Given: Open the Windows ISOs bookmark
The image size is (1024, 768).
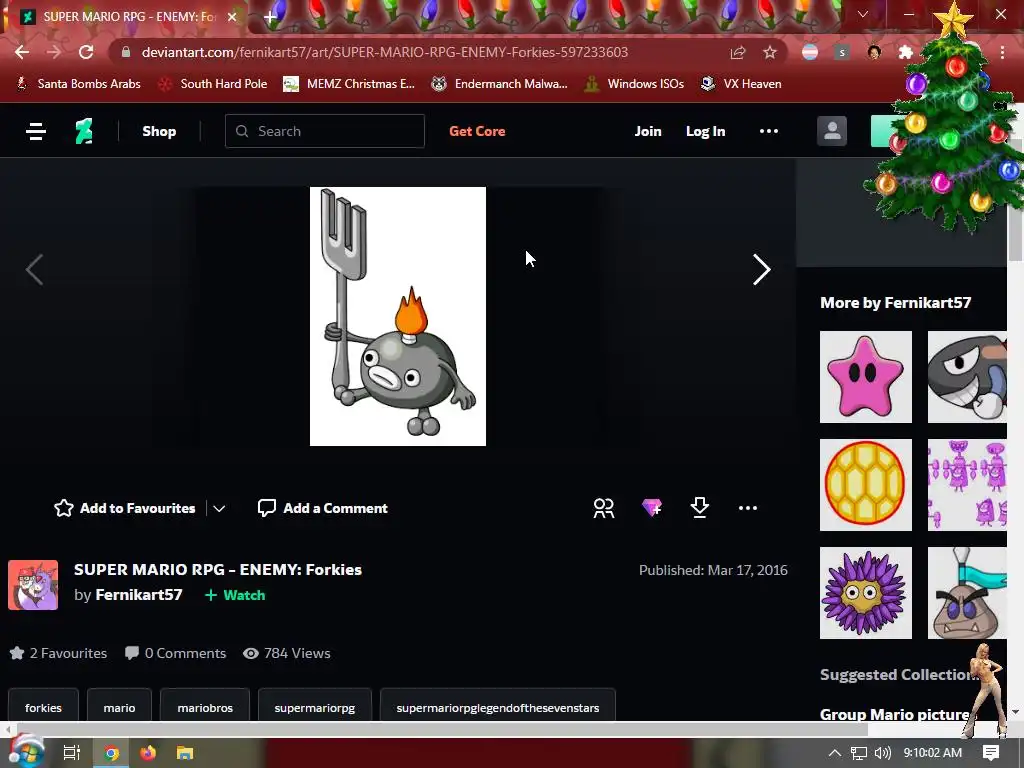Looking at the screenshot, I should coord(634,84).
